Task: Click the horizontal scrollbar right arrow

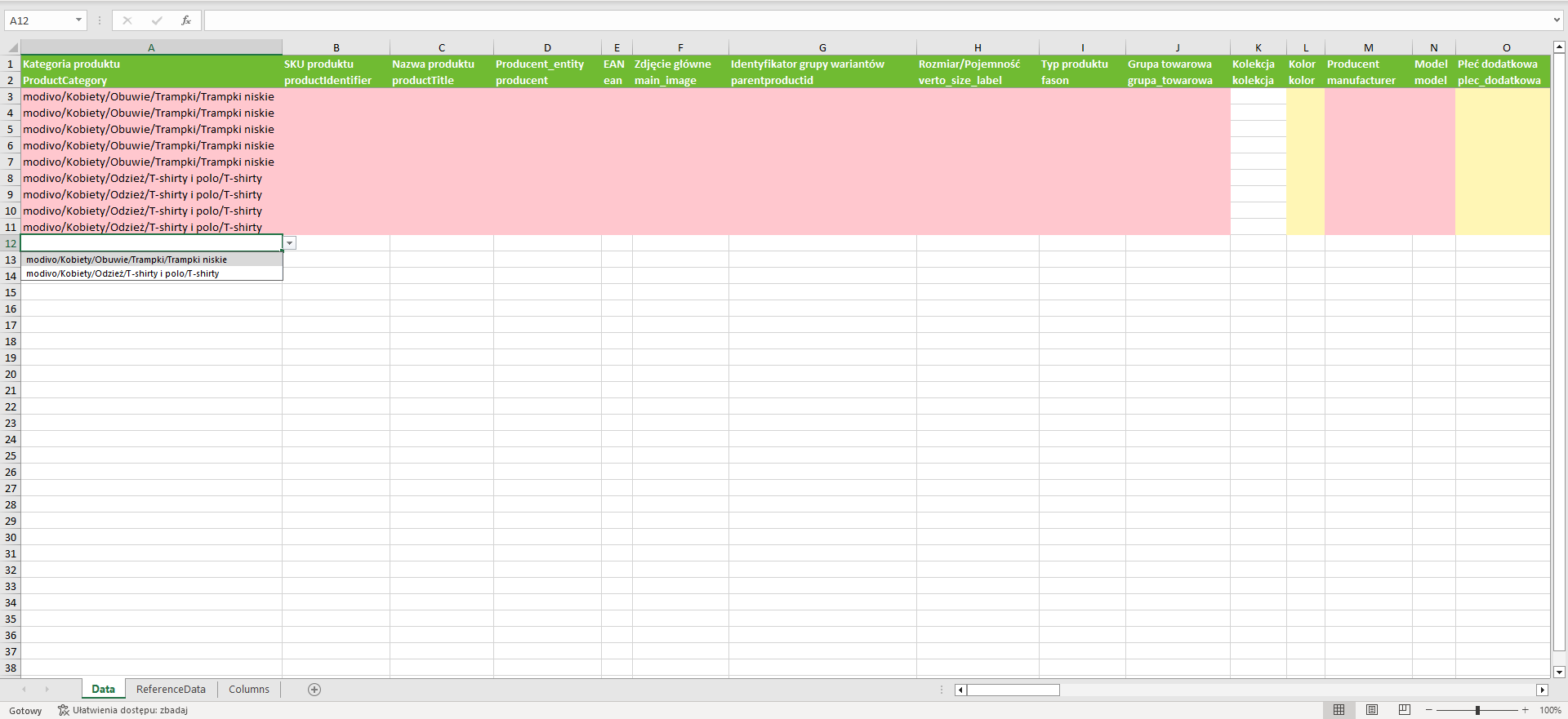Action: [x=1542, y=690]
